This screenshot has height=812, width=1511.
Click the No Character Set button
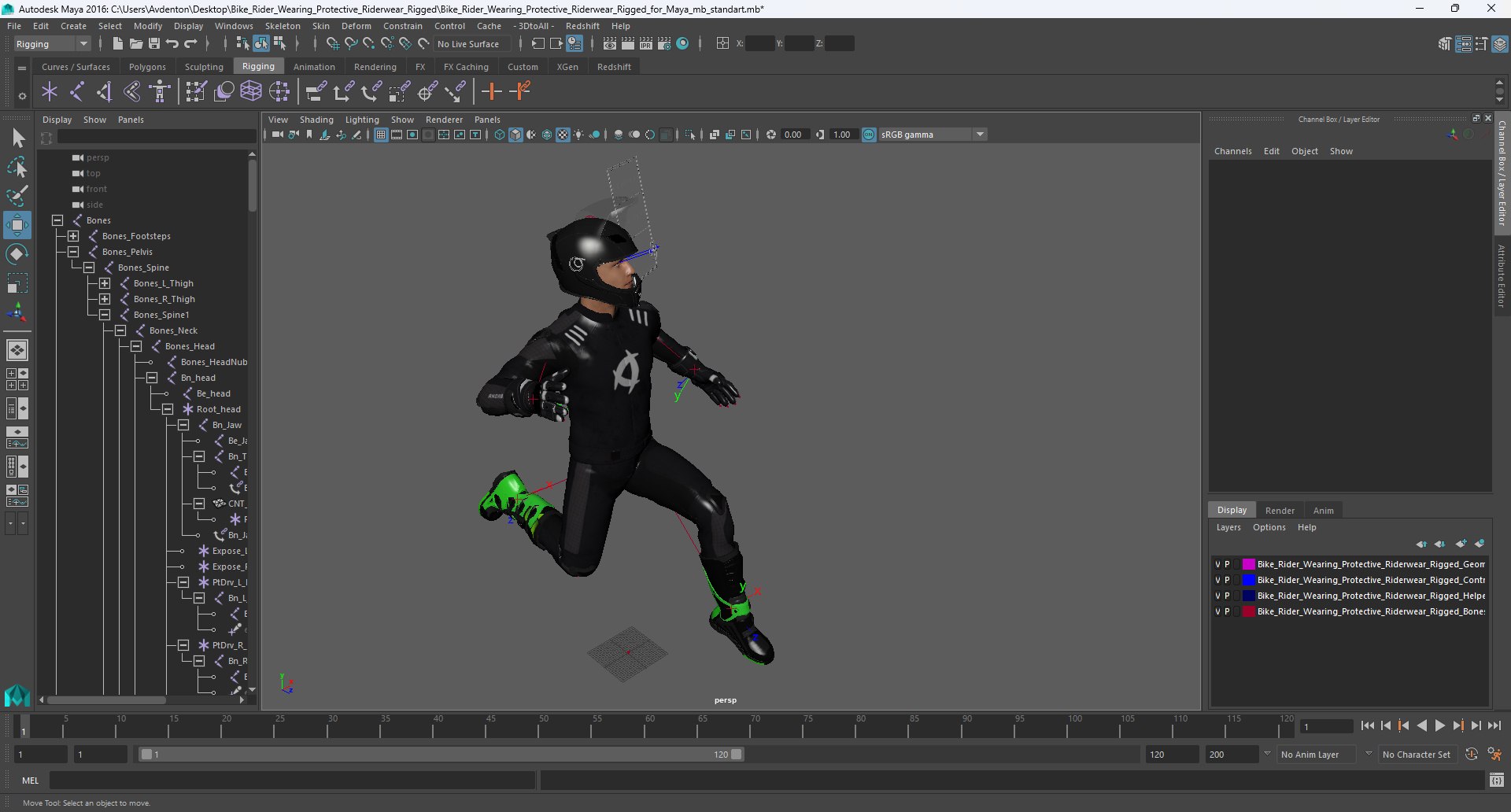click(1416, 755)
